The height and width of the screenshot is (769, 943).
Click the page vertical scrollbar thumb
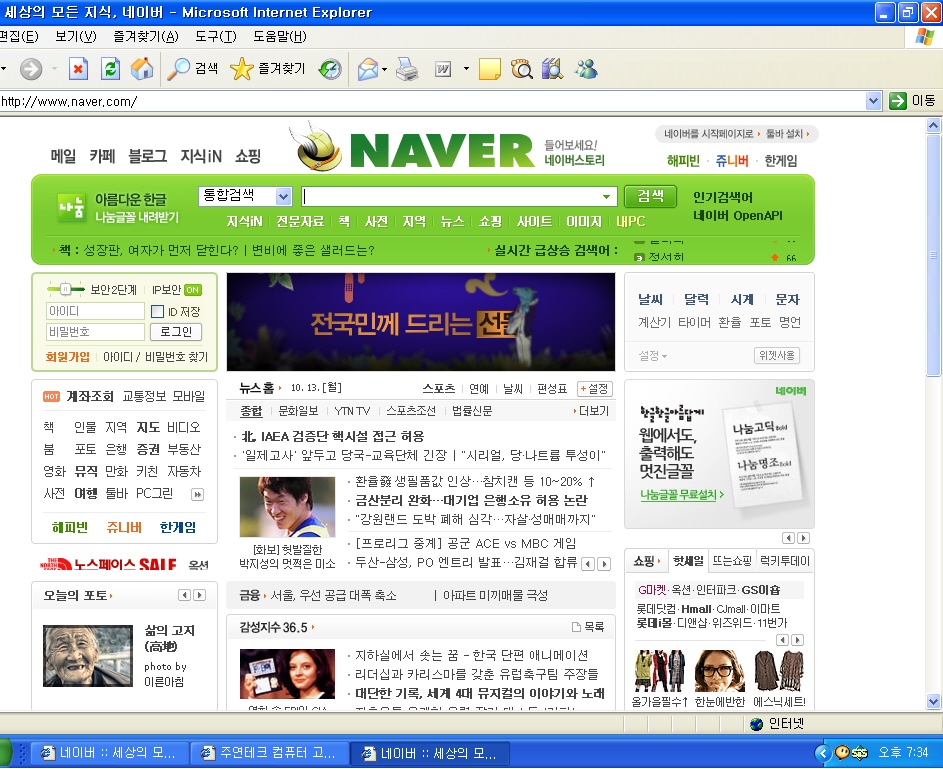pos(933,256)
